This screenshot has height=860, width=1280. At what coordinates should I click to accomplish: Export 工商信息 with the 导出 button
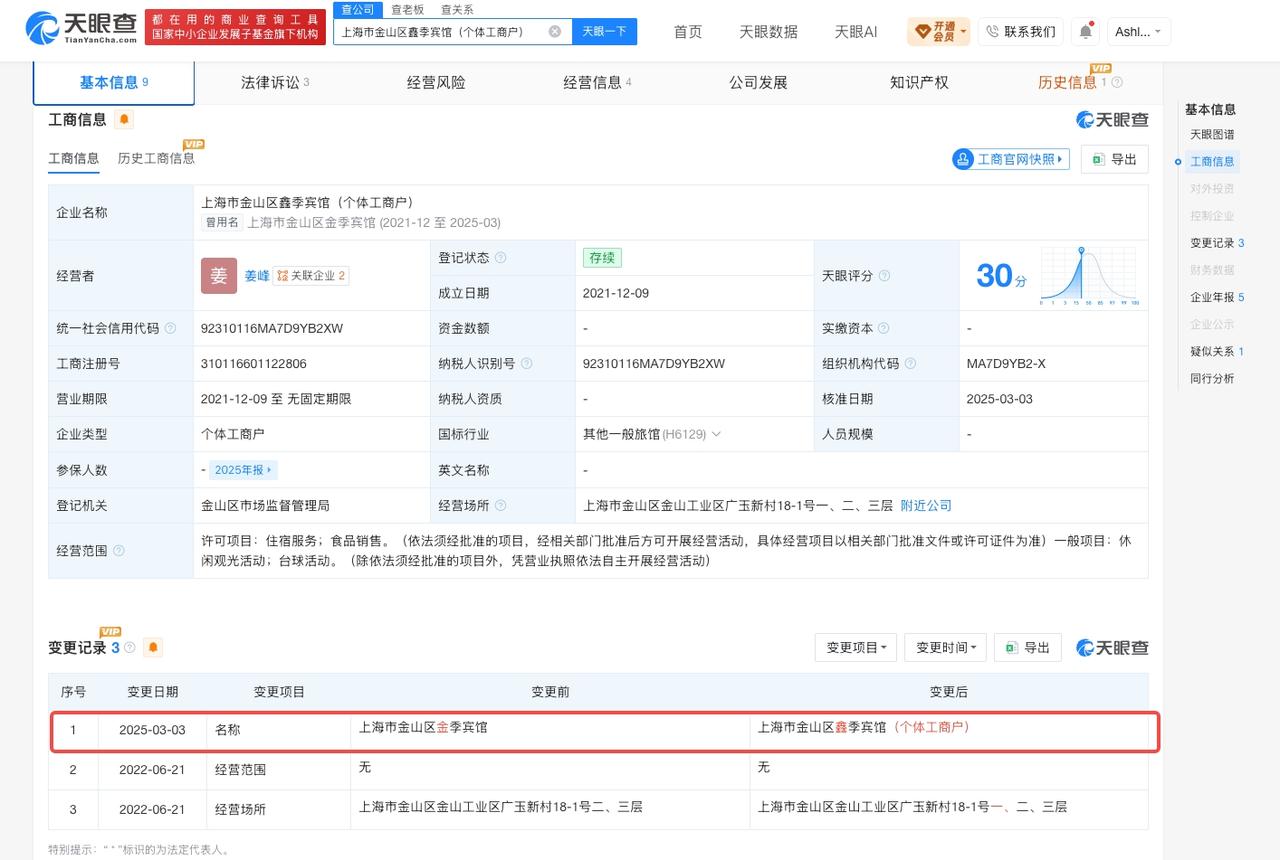[1115, 159]
